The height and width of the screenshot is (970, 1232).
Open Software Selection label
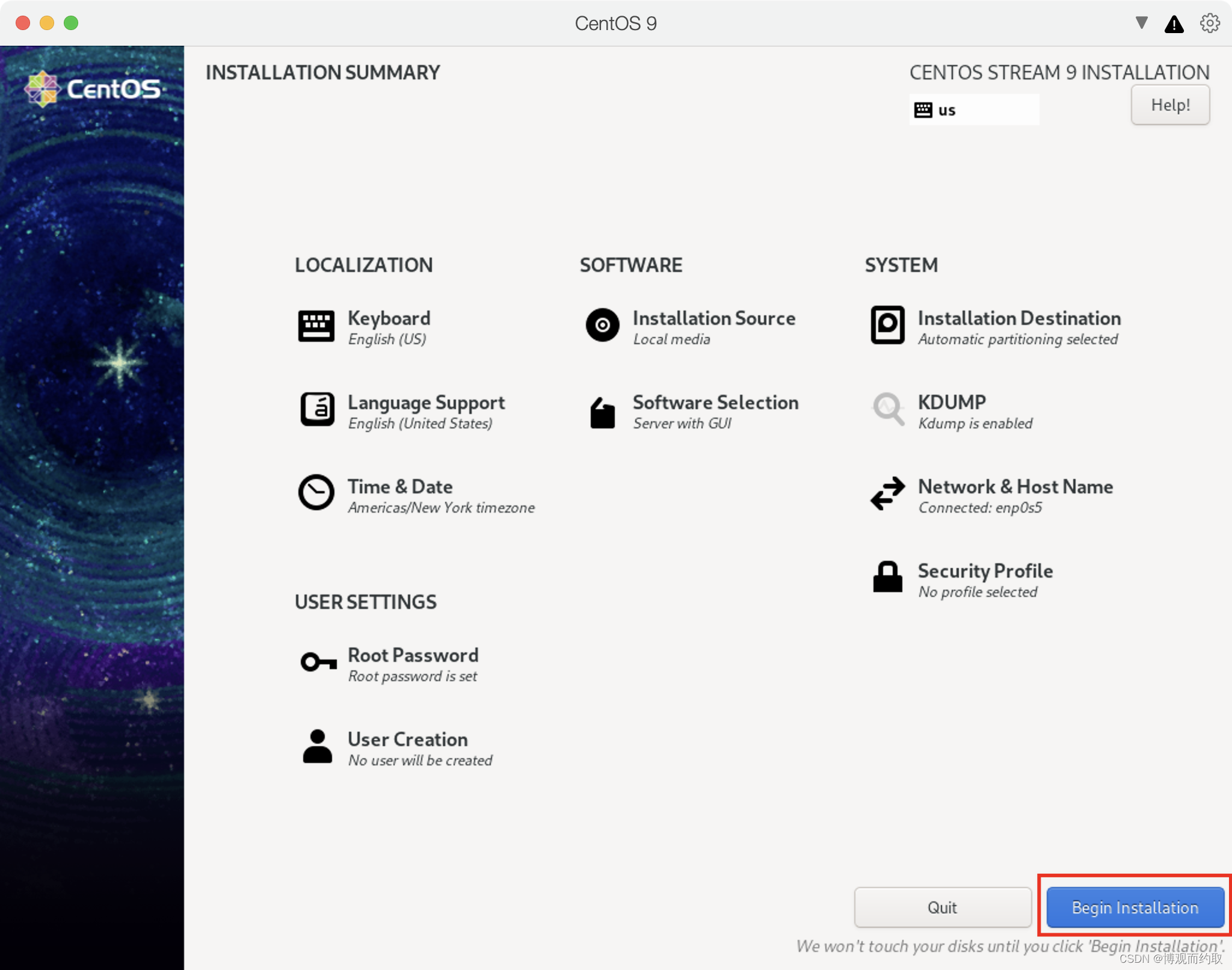tap(716, 402)
